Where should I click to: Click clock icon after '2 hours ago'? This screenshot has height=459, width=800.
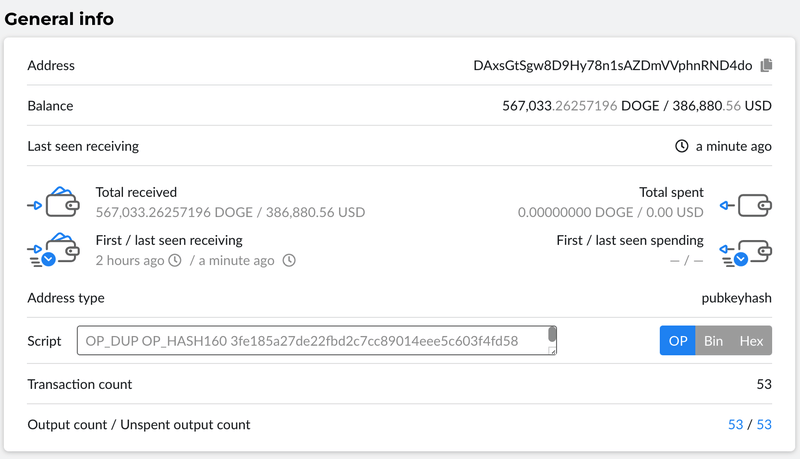(x=175, y=261)
